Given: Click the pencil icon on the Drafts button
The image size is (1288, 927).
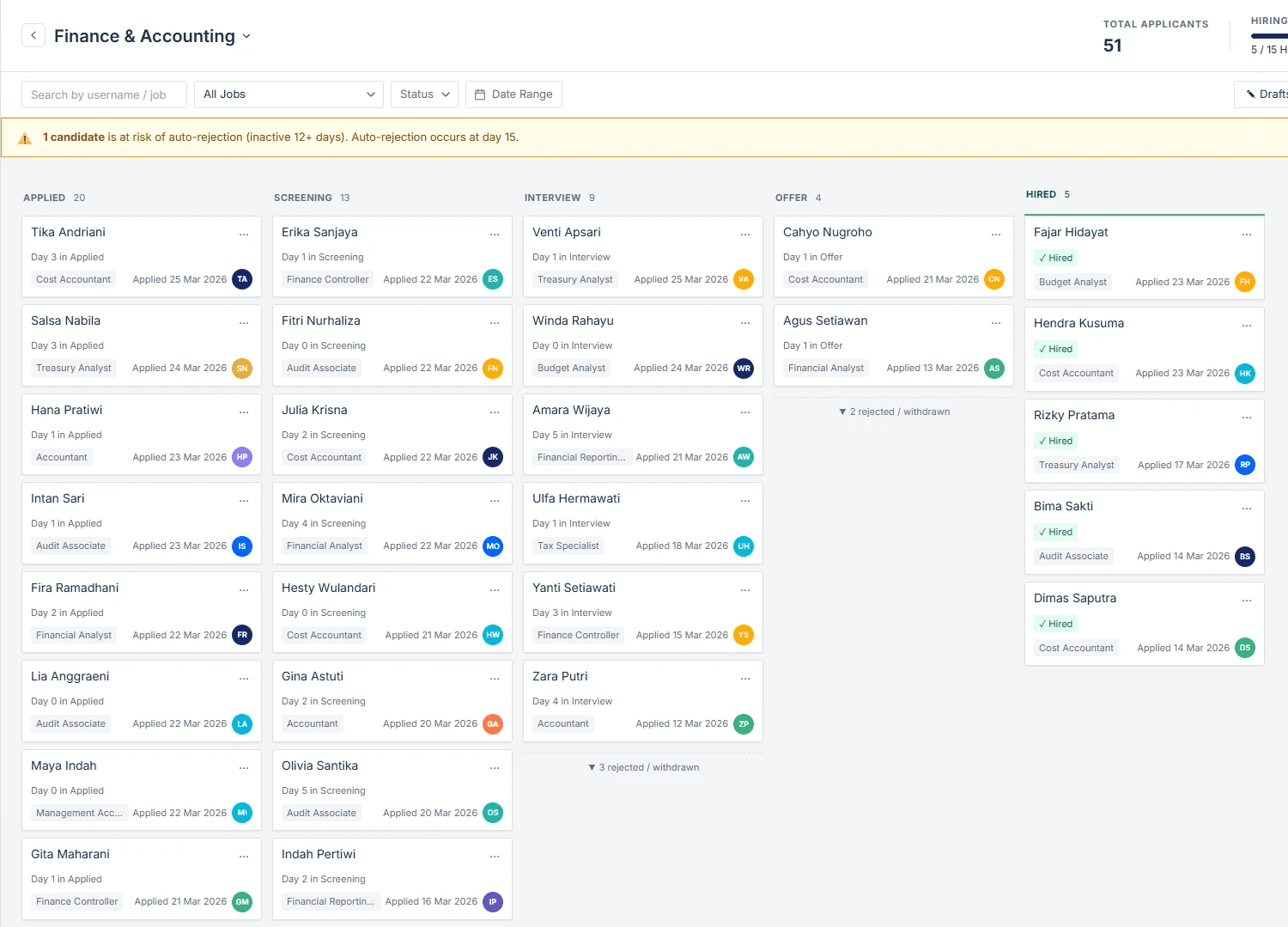Looking at the screenshot, I should point(1251,94).
